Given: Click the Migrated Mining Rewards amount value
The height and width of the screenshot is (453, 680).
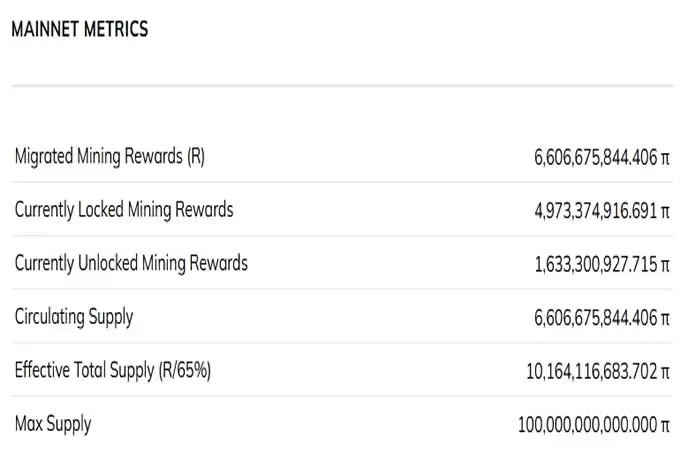Looking at the screenshot, I should (595, 157).
